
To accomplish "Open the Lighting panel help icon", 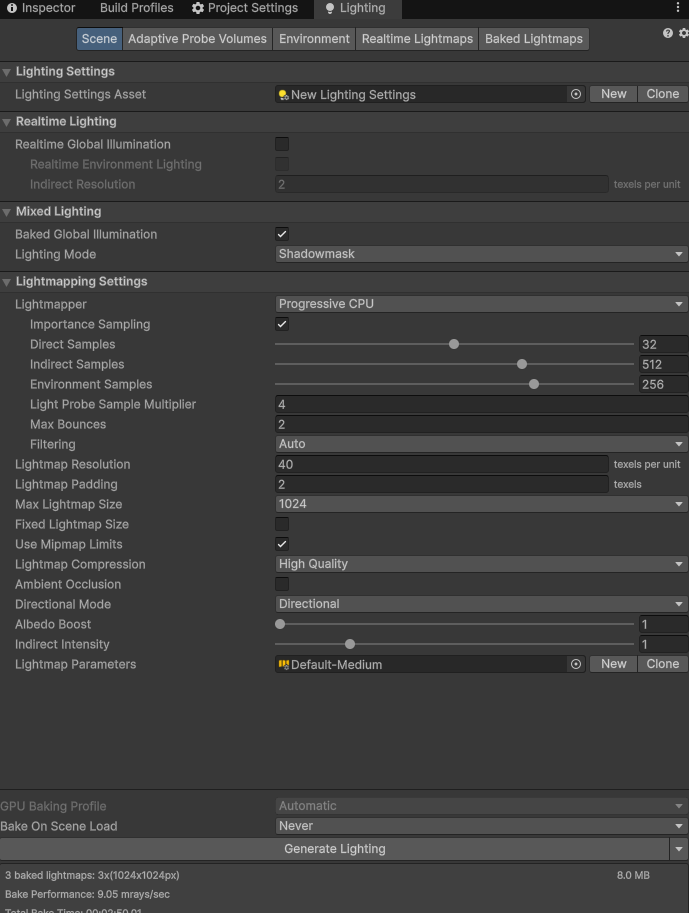I will 667,33.
